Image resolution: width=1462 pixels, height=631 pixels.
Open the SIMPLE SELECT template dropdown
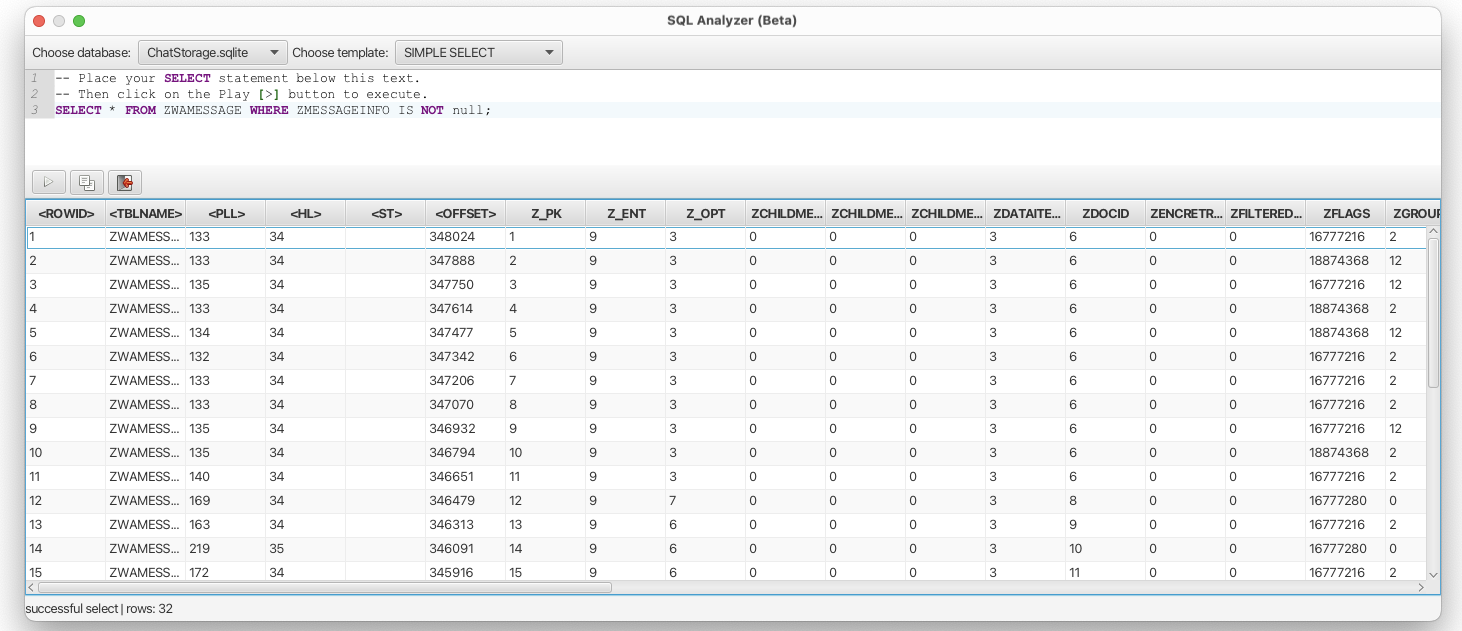pos(478,52)
